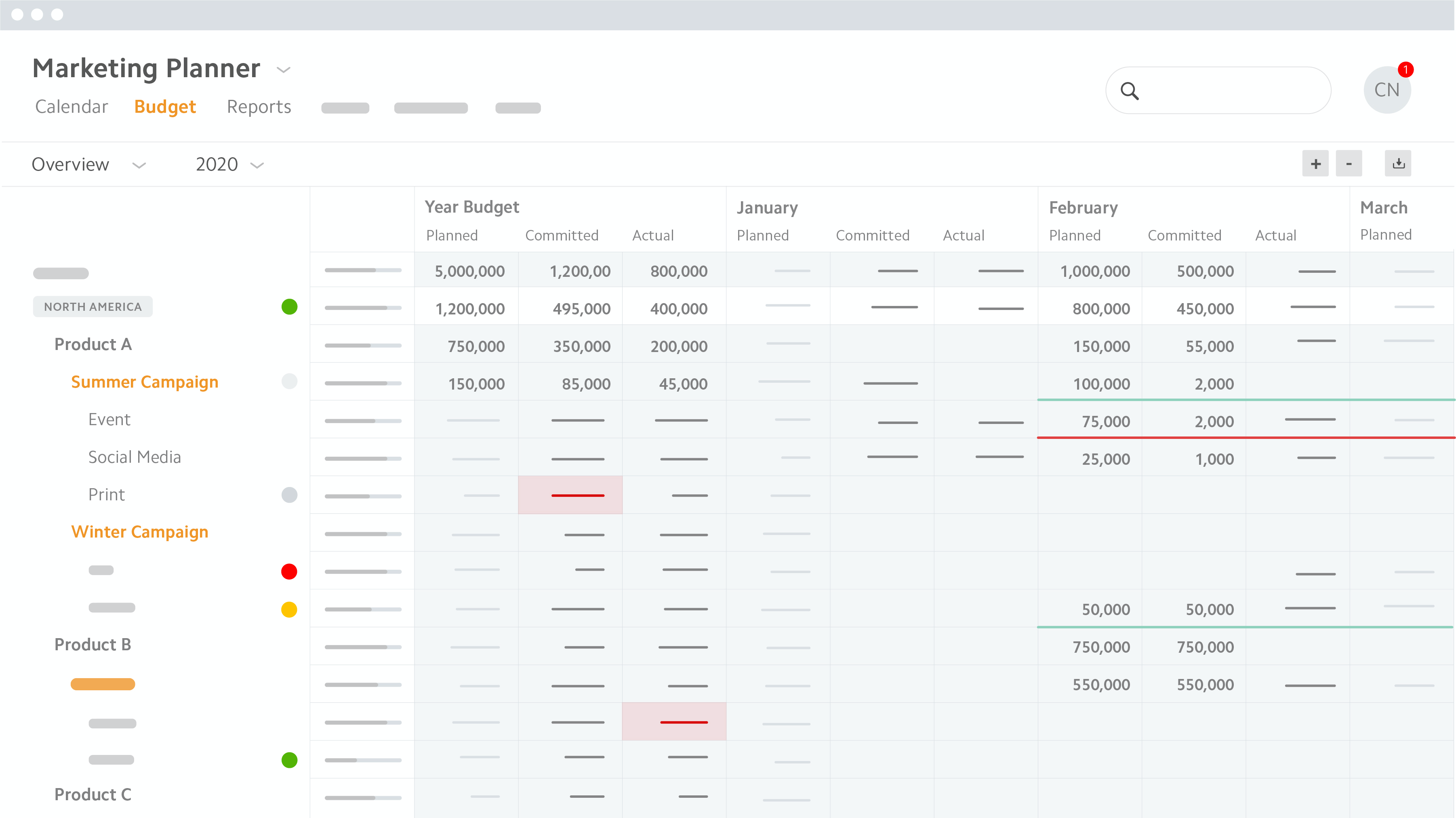1456x818 pixels.
Task: Open the 2020 year dropdown
Action: 257,165
